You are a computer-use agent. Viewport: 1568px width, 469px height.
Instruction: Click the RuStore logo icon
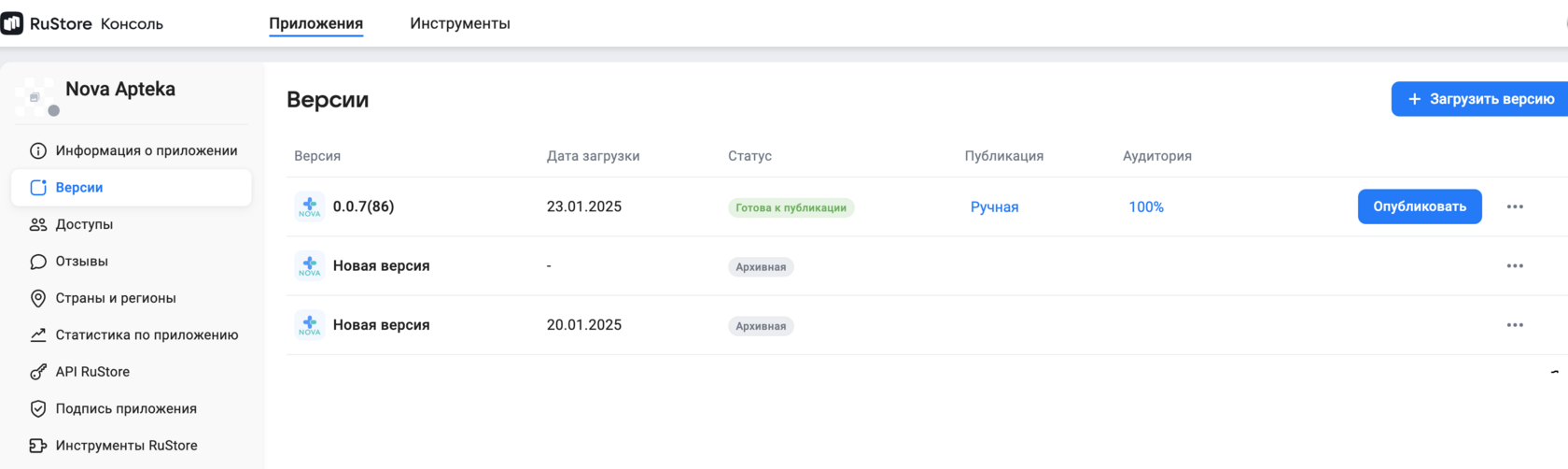point(11,23)
